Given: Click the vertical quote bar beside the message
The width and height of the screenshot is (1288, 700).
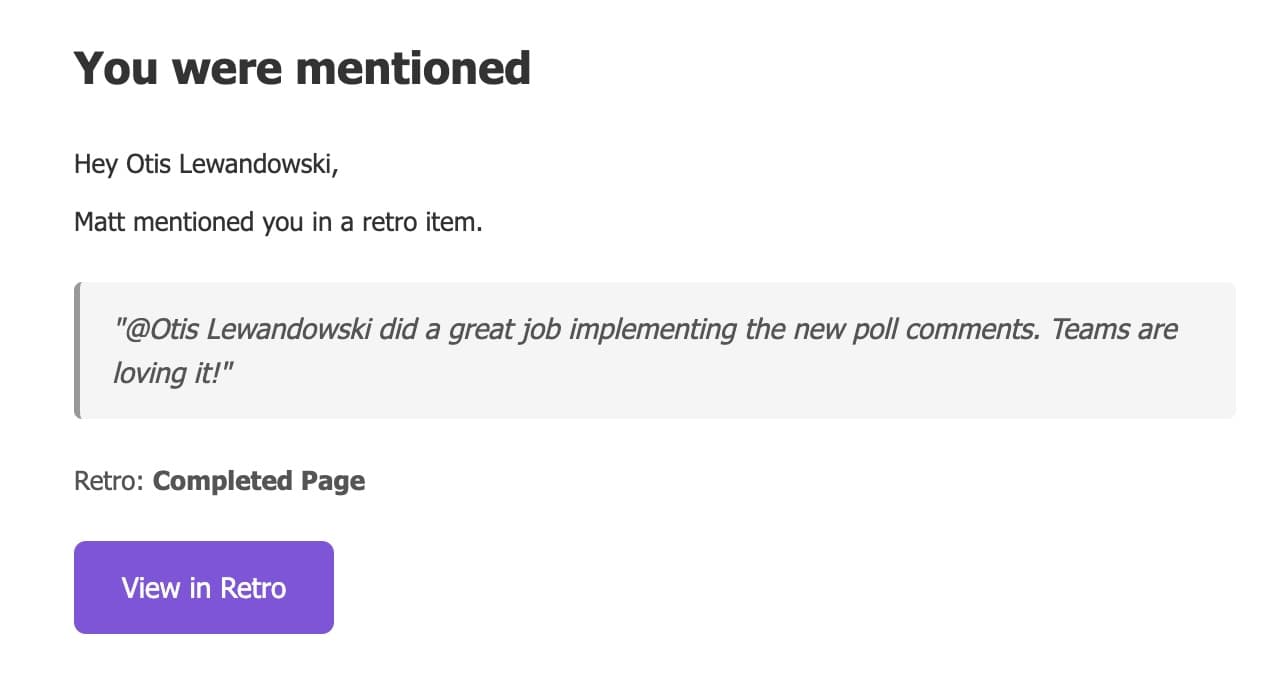Looking at the screenshot, I should [79, 349].
